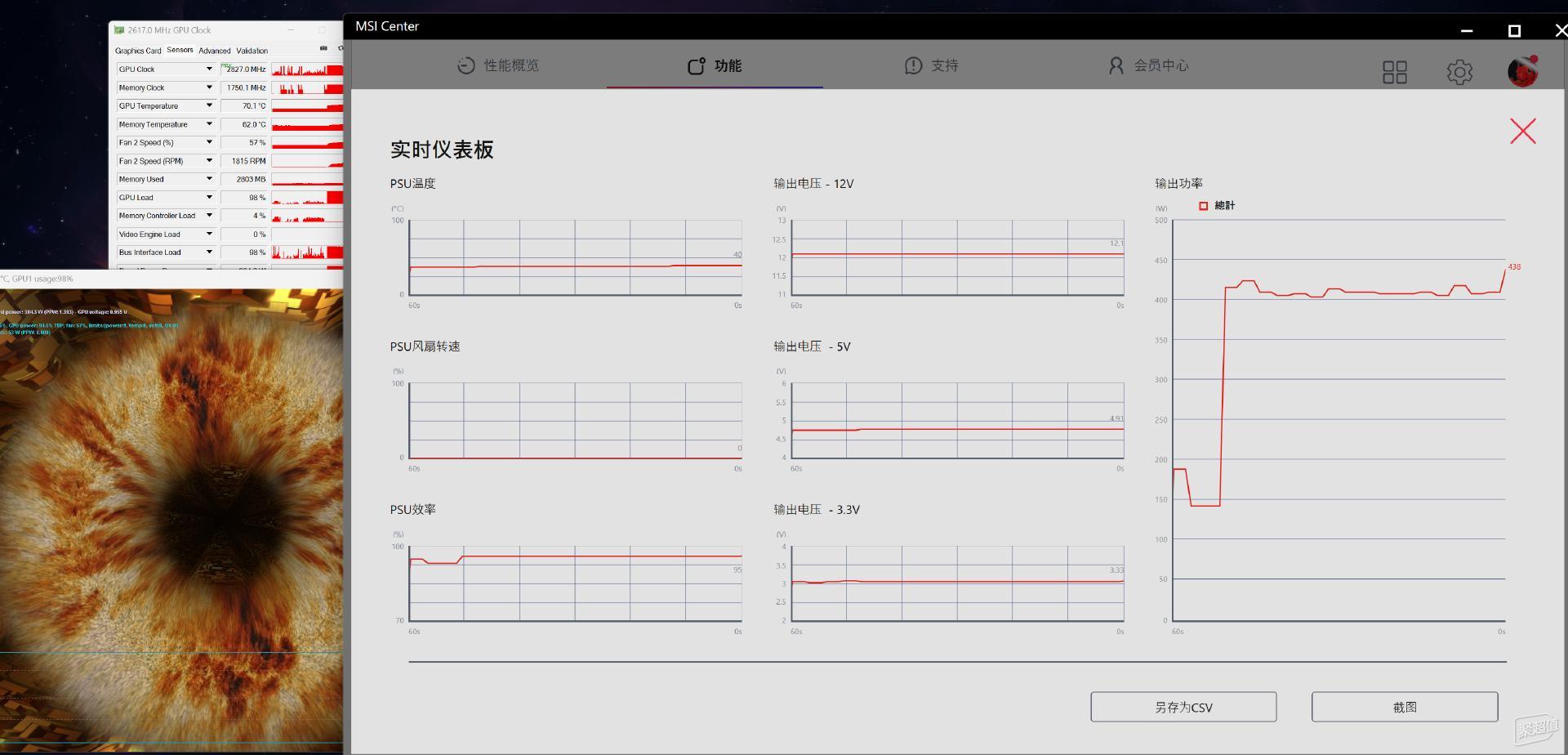
Task: Close the real-time dashboard with red X
Action: click(1522, 131)
